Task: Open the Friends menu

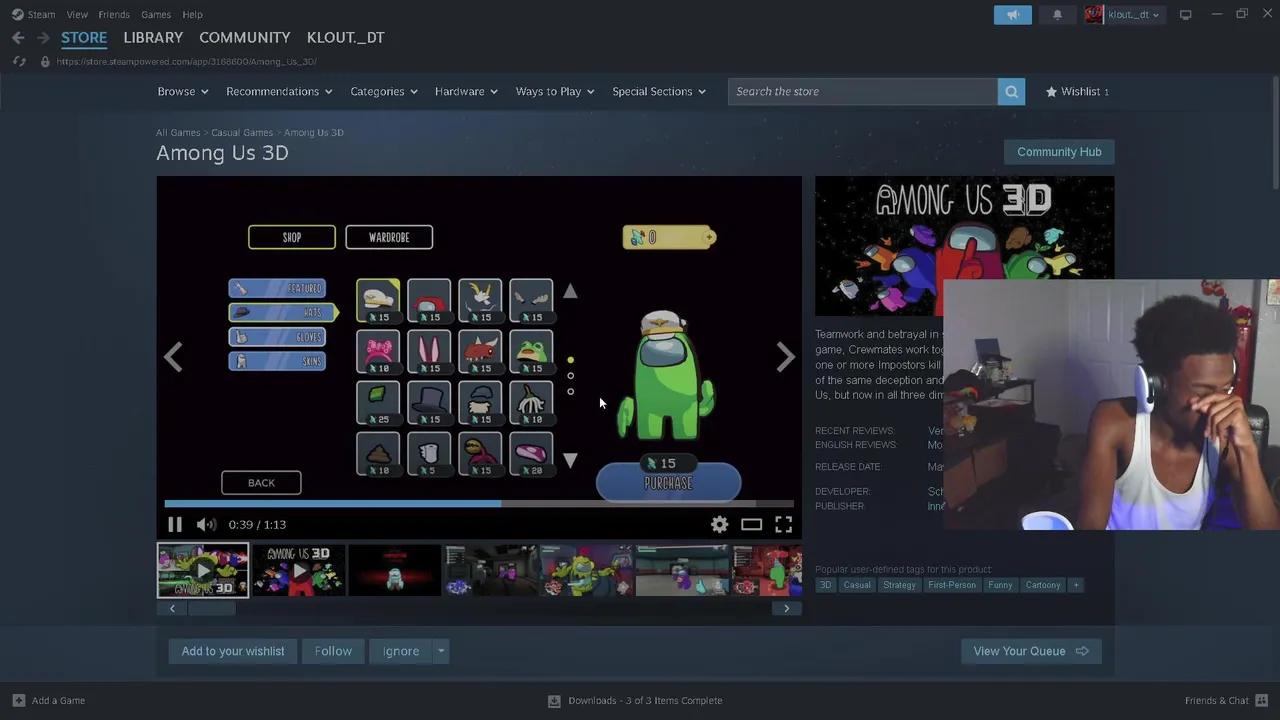Action: tap(114, 14)
